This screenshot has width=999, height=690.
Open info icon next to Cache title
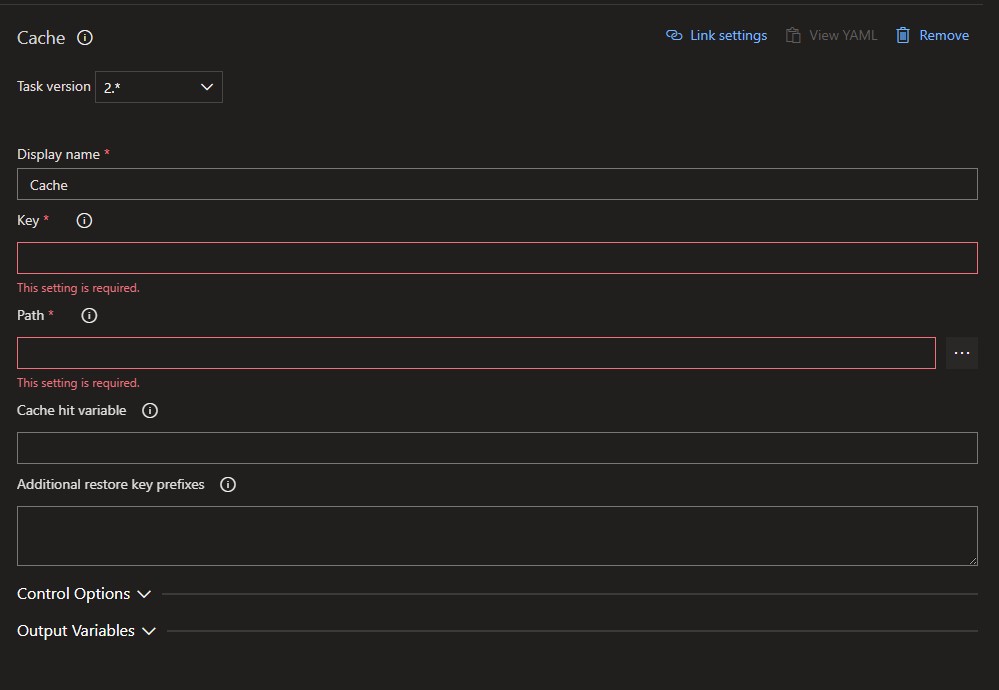85,38
